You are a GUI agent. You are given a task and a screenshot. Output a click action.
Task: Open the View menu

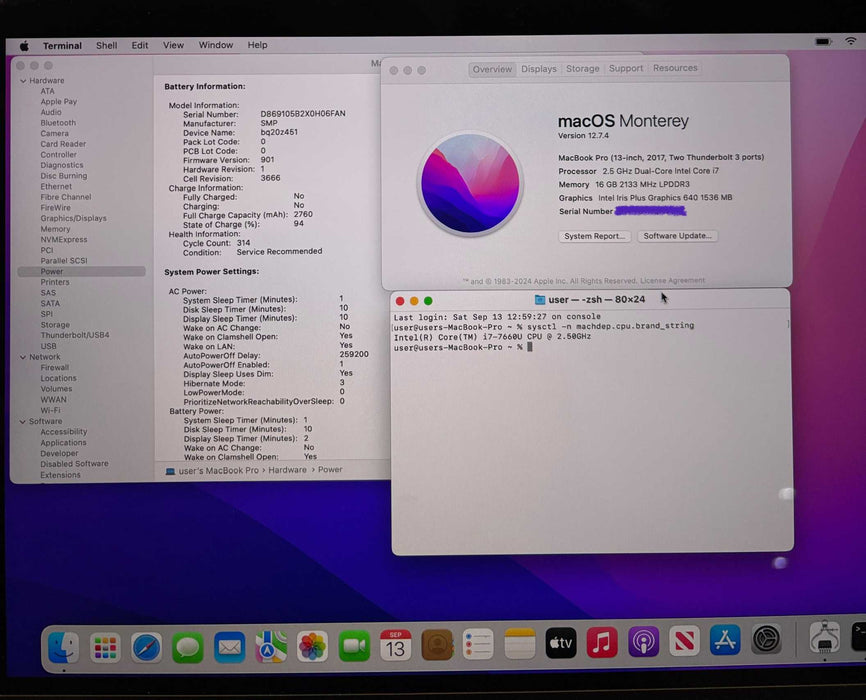tap(173, 45)
